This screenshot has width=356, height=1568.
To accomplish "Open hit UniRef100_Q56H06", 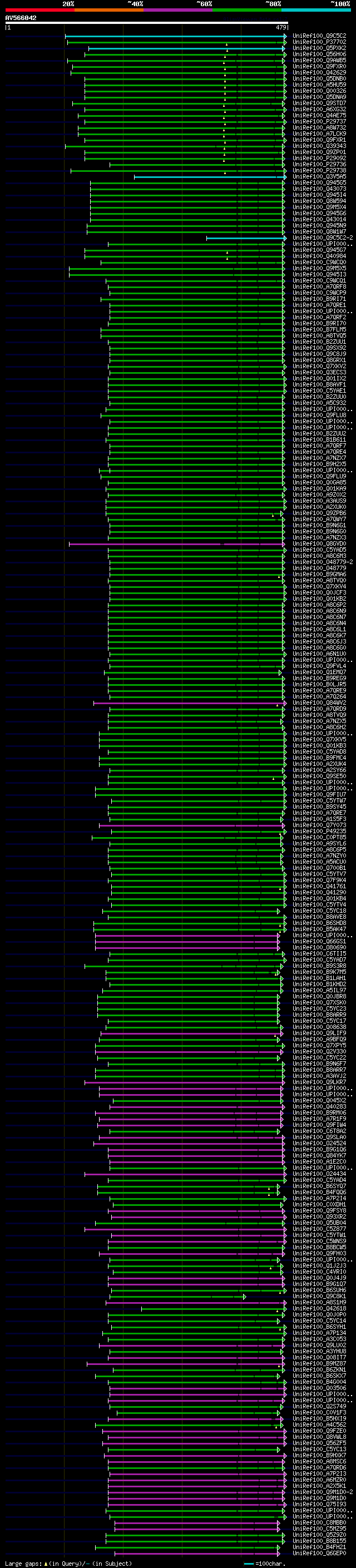I will (x=319, y=54).
